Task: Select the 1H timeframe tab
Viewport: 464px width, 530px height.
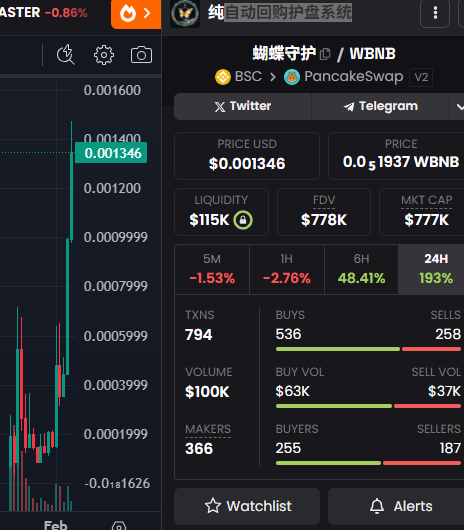Action: [287, 269]
